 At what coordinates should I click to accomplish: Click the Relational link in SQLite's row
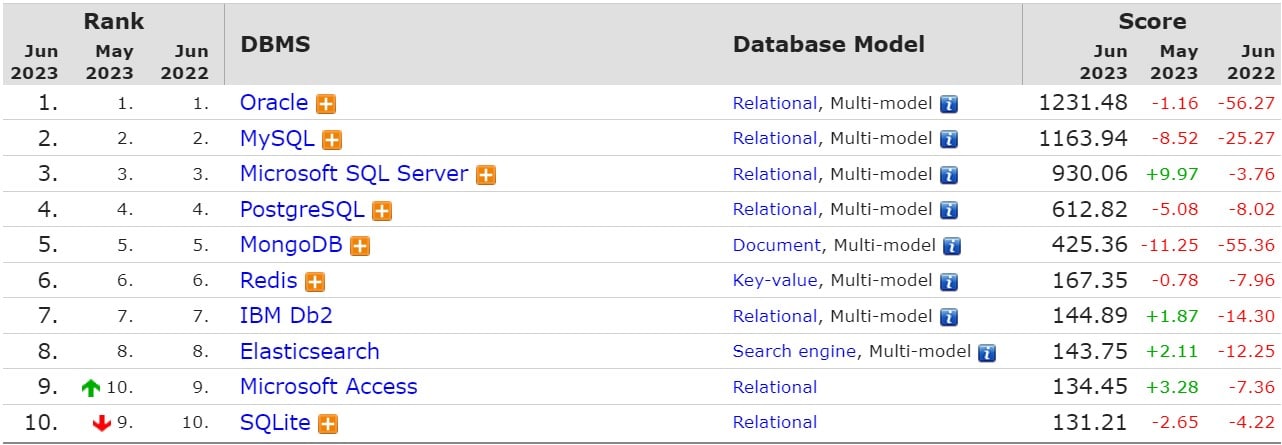click(x=775, y=422)
